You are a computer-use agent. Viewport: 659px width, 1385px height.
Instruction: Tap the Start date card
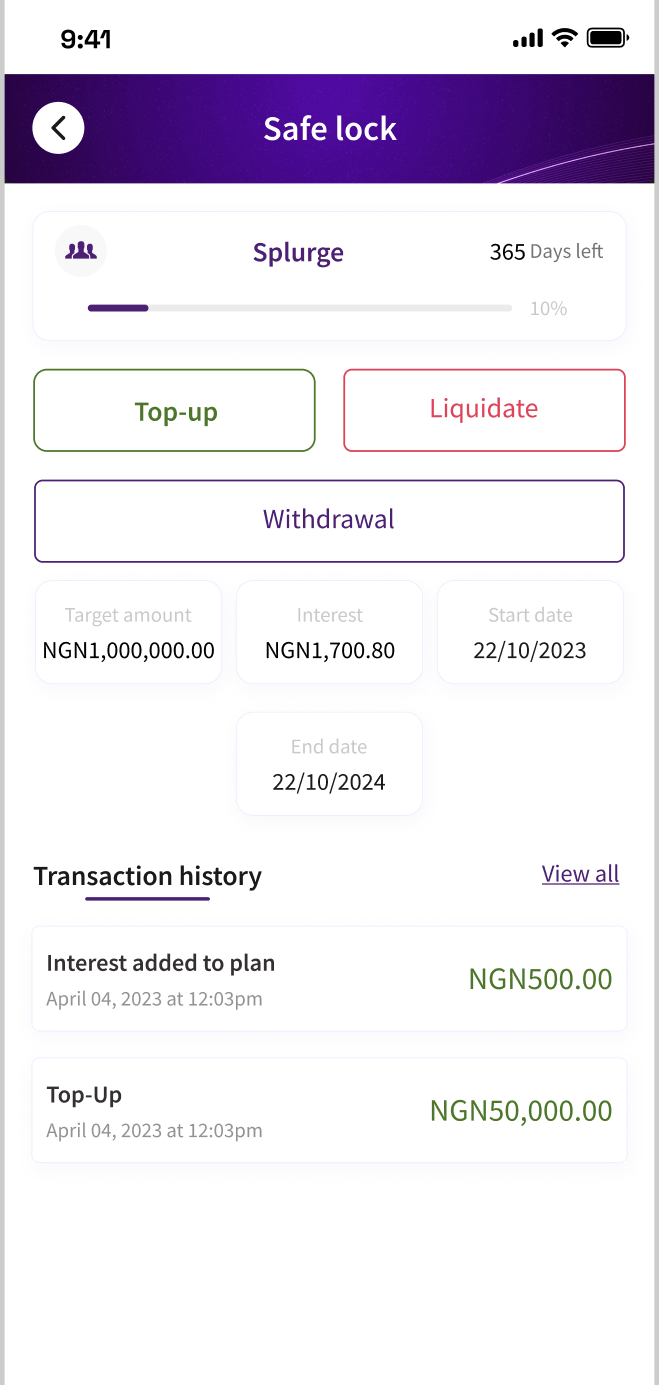click(x=530, y=633)
